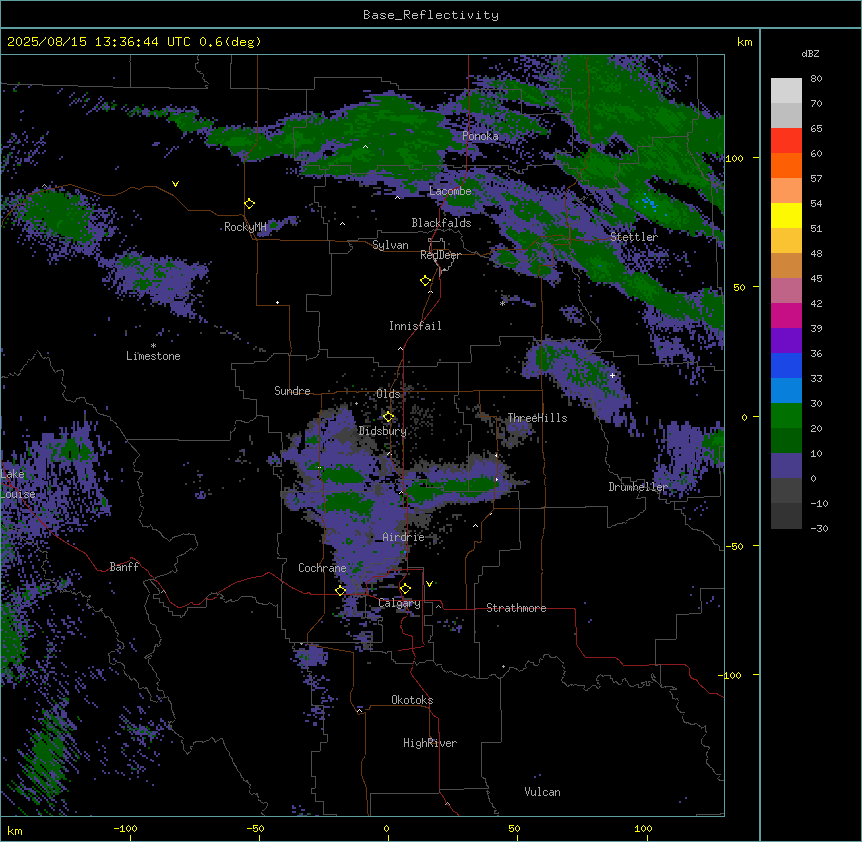Click the HighRiver label

point(430,743)
